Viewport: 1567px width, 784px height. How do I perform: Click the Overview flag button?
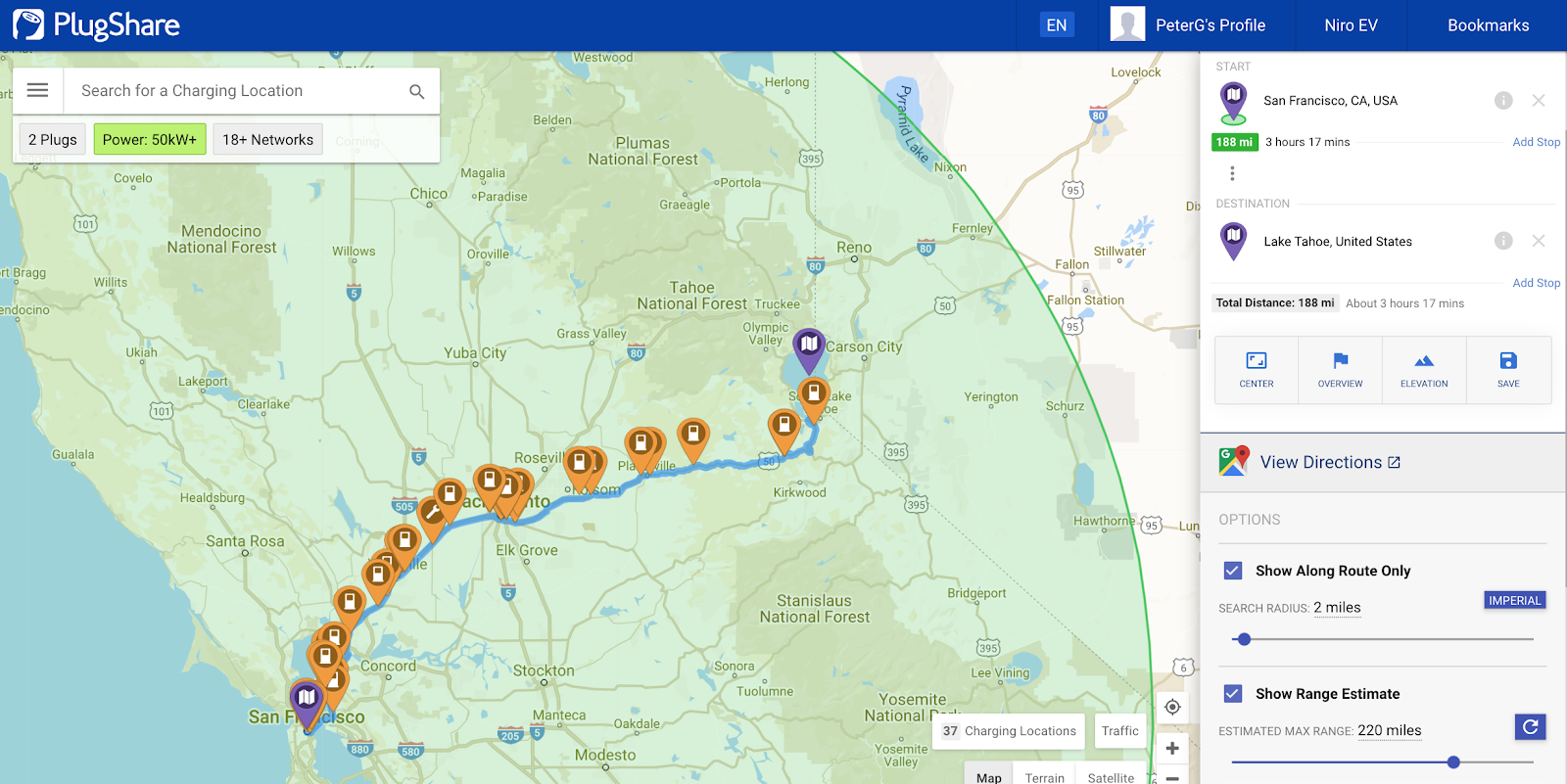(1341, 370)
